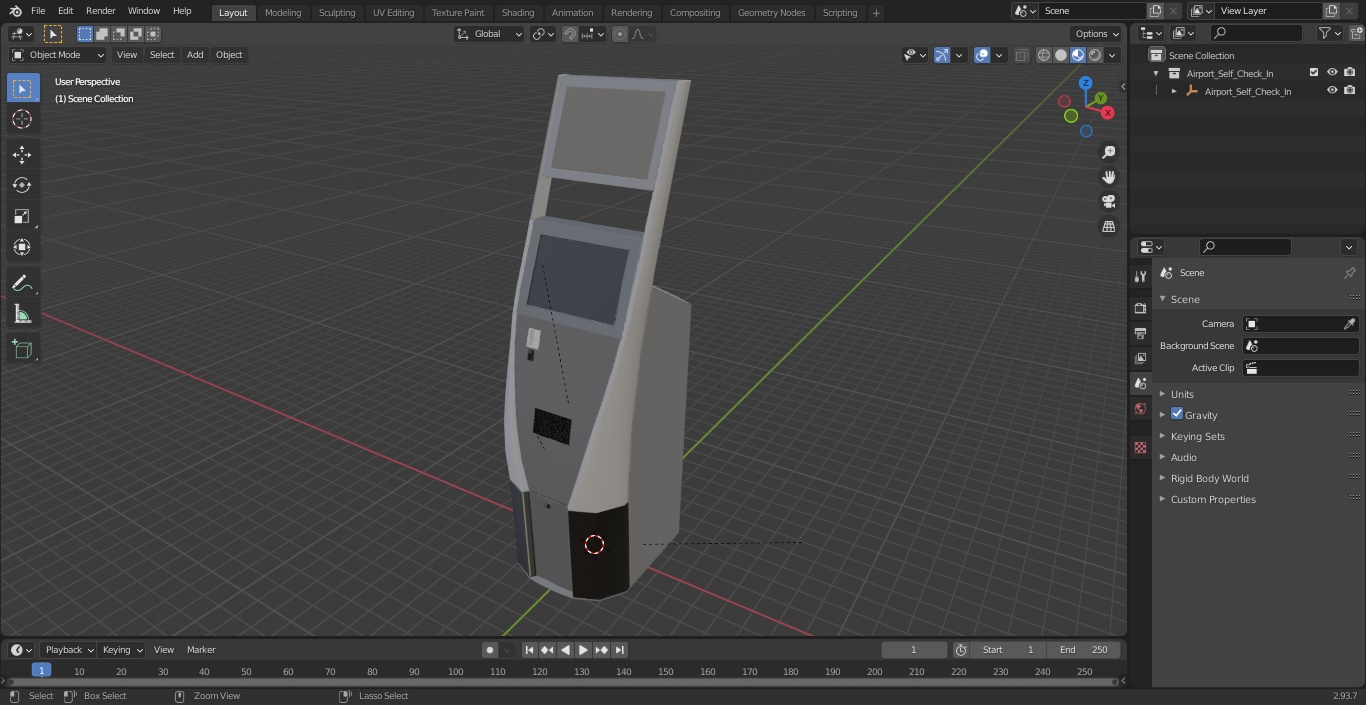
Task: Click the pan view hand icon
Action: pyautogui.click(x=1108, y=177)
